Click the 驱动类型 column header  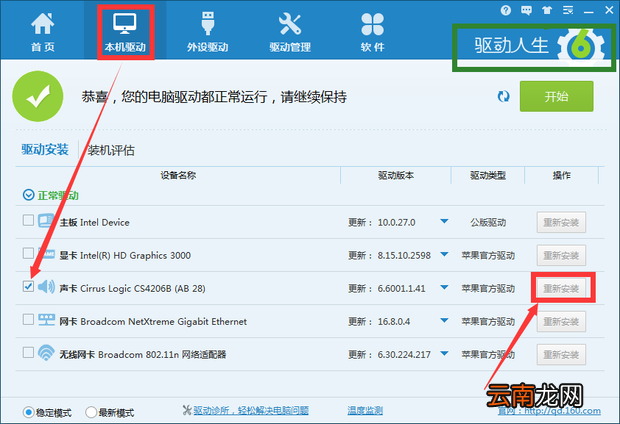(x=488, y=175)
